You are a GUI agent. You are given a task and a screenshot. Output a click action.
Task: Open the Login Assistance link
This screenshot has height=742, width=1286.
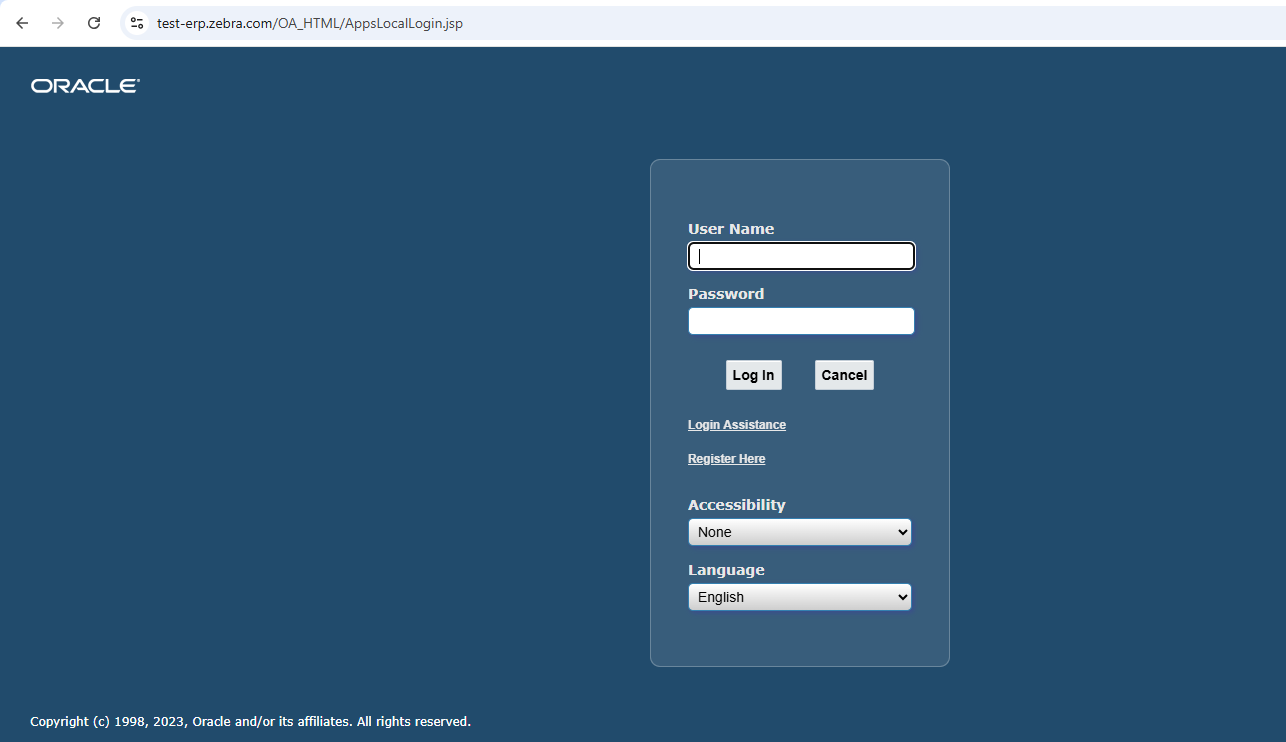[x=736, y=425]
